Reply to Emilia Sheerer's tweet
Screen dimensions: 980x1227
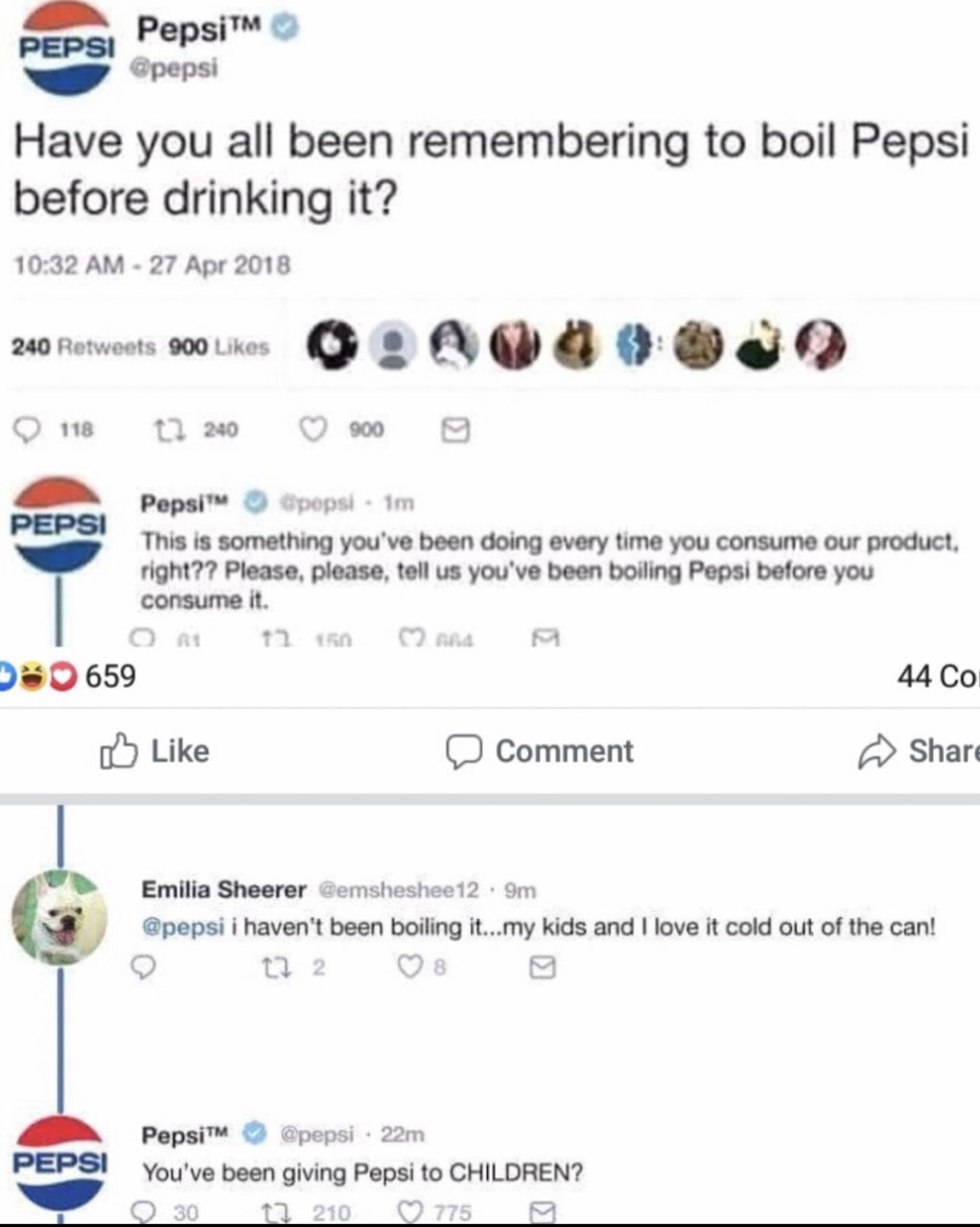[145, 969]
